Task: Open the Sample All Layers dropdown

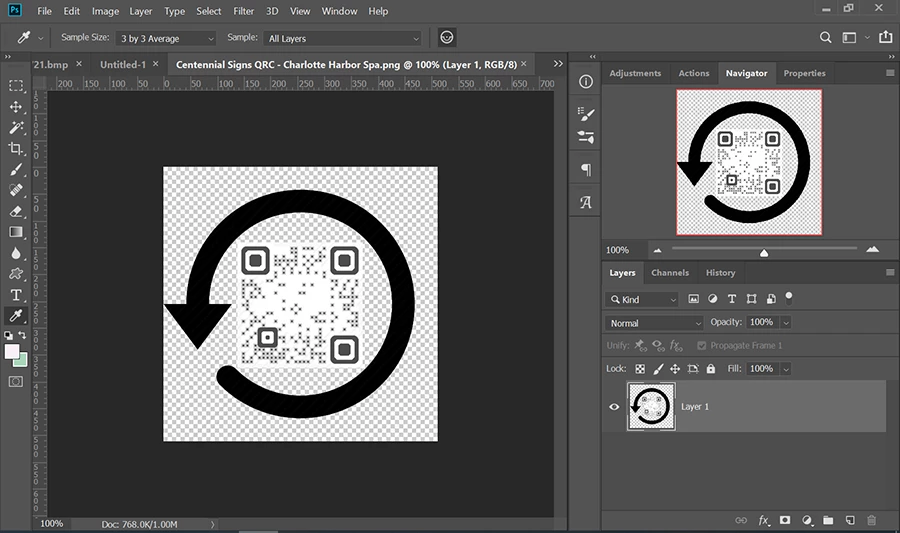Action: pyautogui.click(x=342, y=38)
